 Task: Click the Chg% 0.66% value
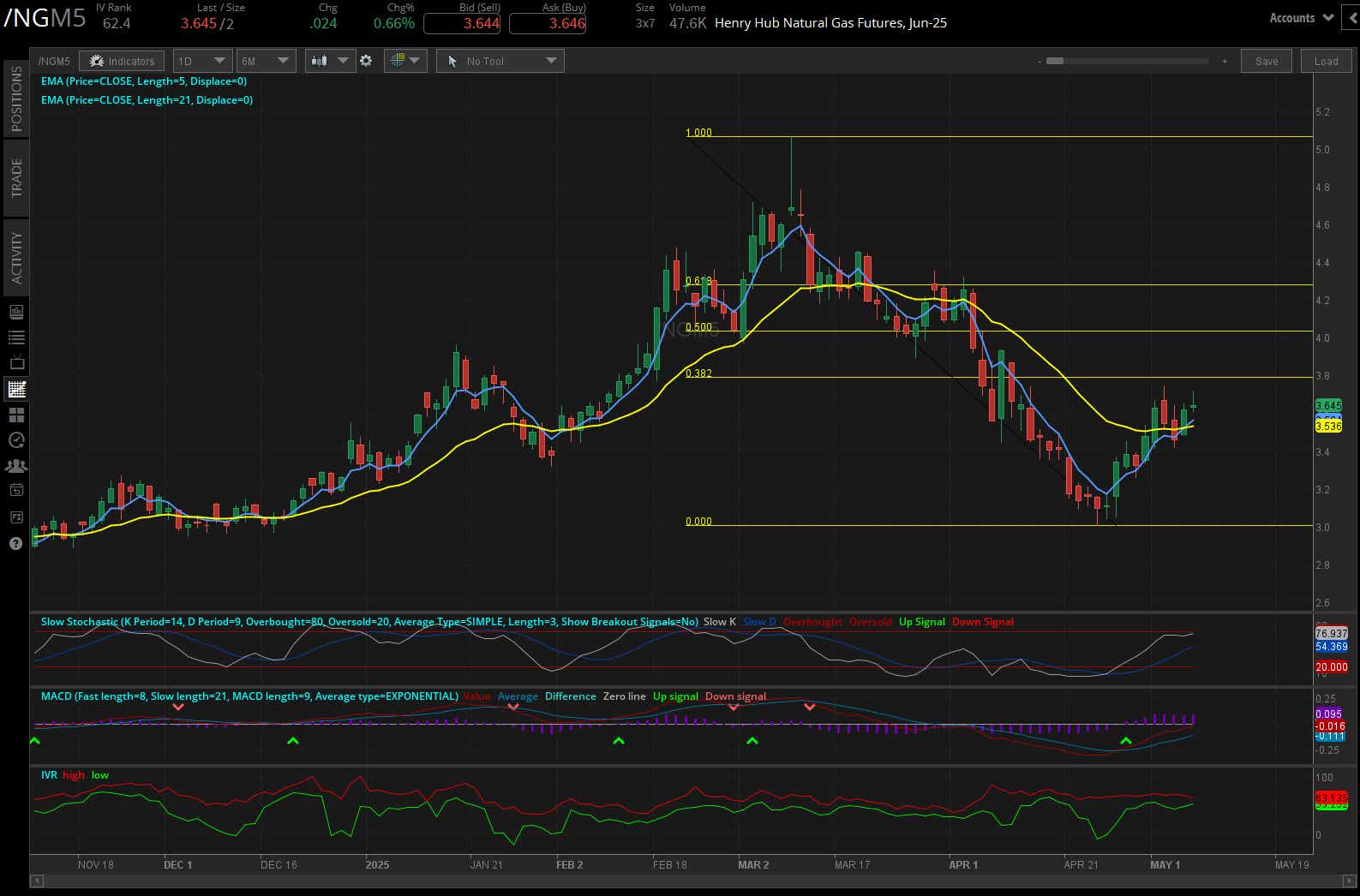[x=394, y=24]
